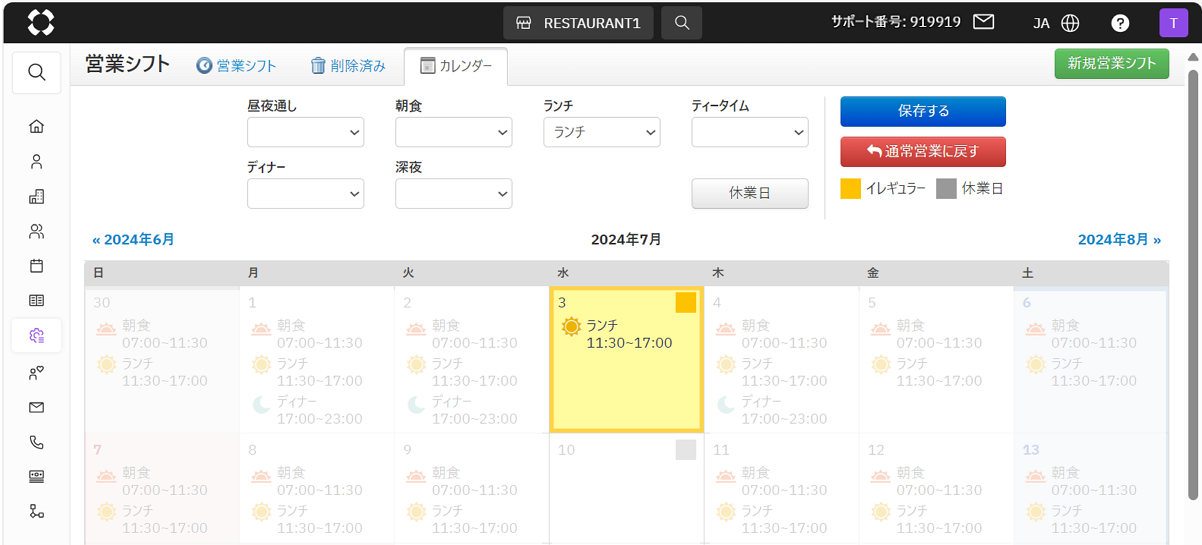The width and height of the screenshot is (1202, 545).
Task: Toggle the gray marker square on July 10
Action: pyautogui.click(x=685, y=449)
